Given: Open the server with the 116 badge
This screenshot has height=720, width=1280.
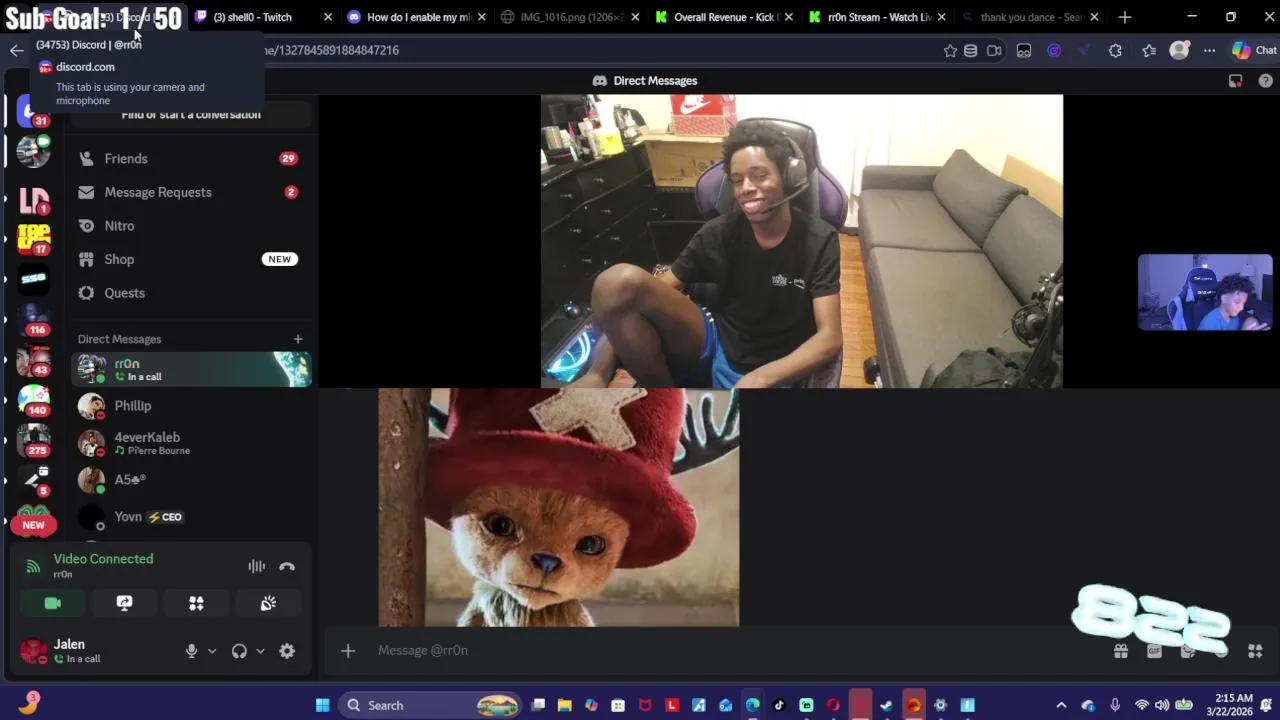Looking at the screenshot, I should 34,319.
